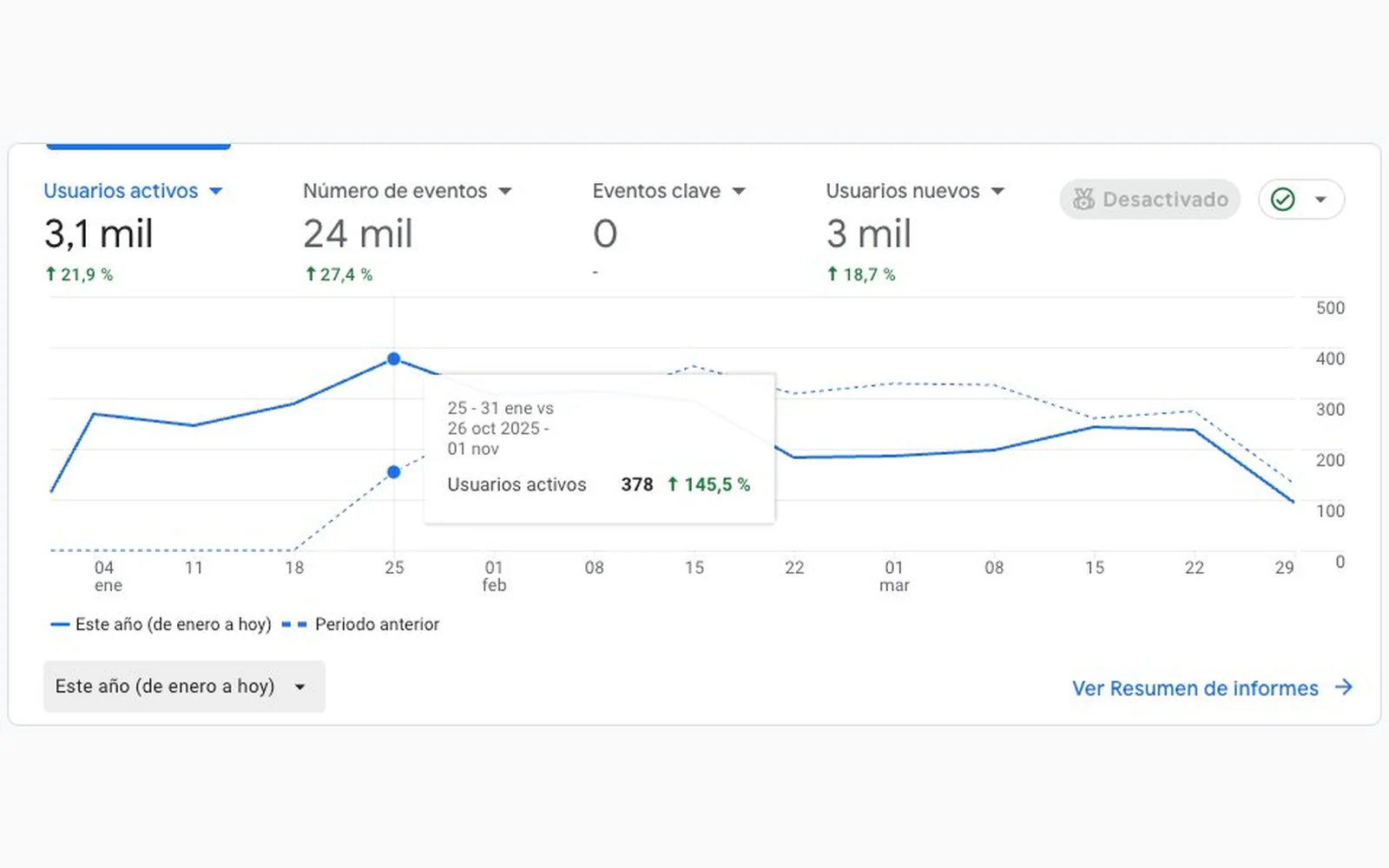Viewport: 1389px width, 868px height.
Task: Open the Este año date range selector
Action: click(184, 687)
